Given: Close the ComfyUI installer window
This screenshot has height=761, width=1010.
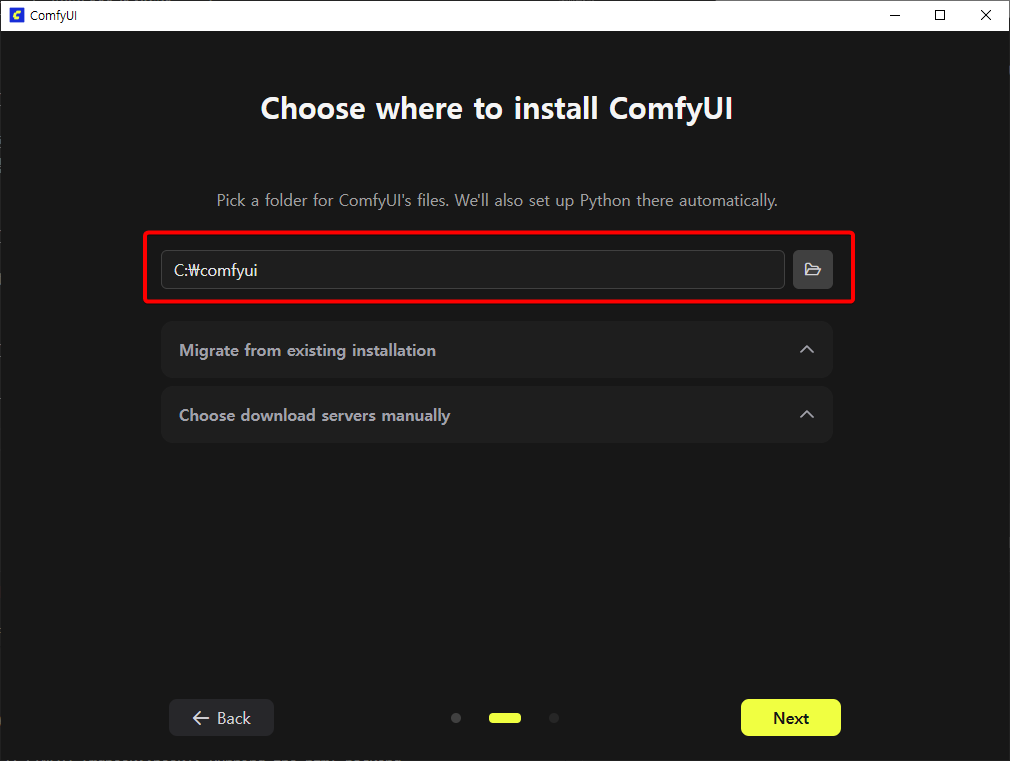Looking at the screenshot, I should (986, 15).
